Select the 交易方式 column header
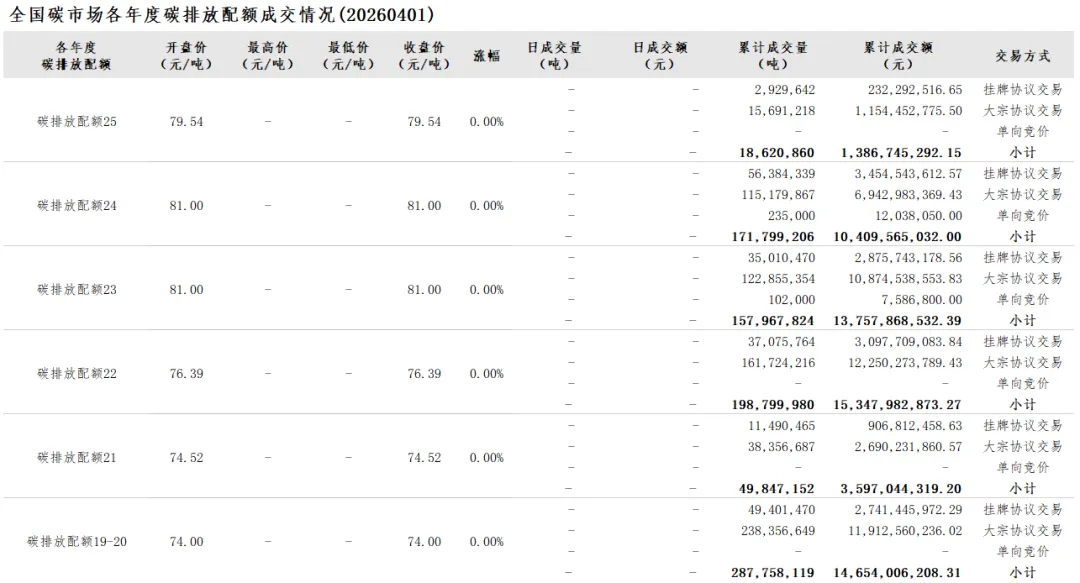 pos(1022,56)
